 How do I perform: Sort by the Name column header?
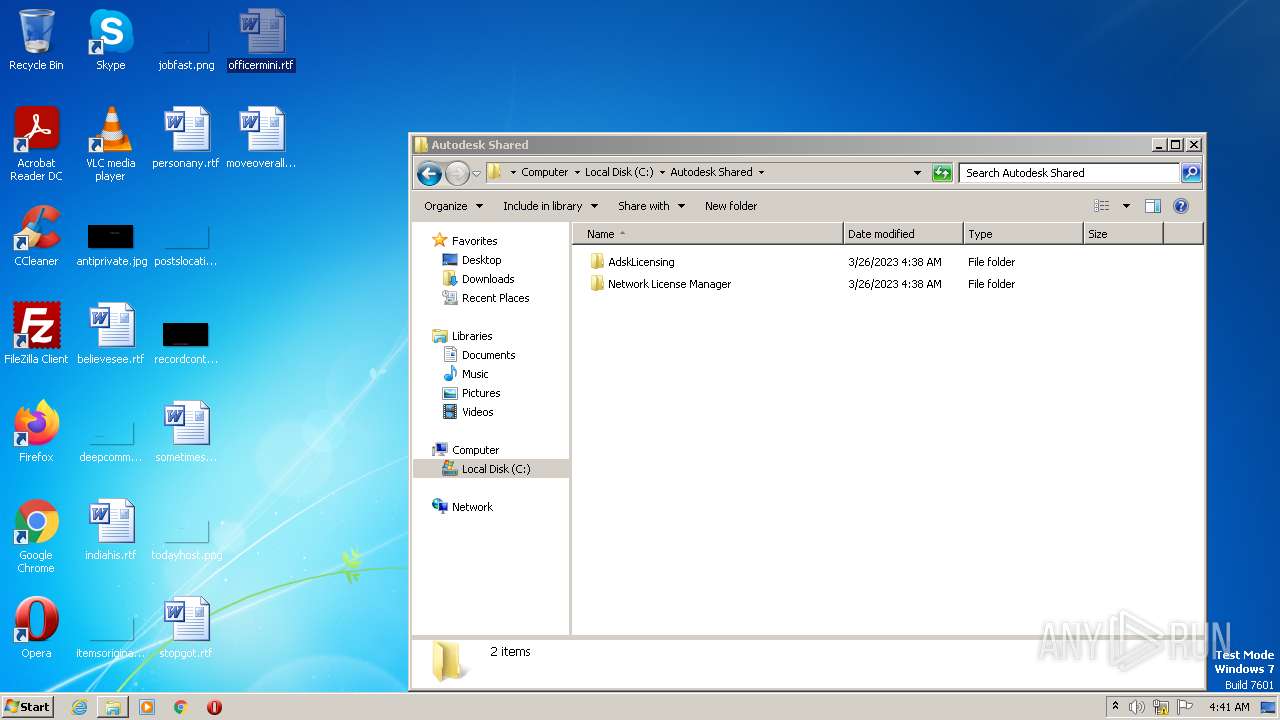click(708, 234)
